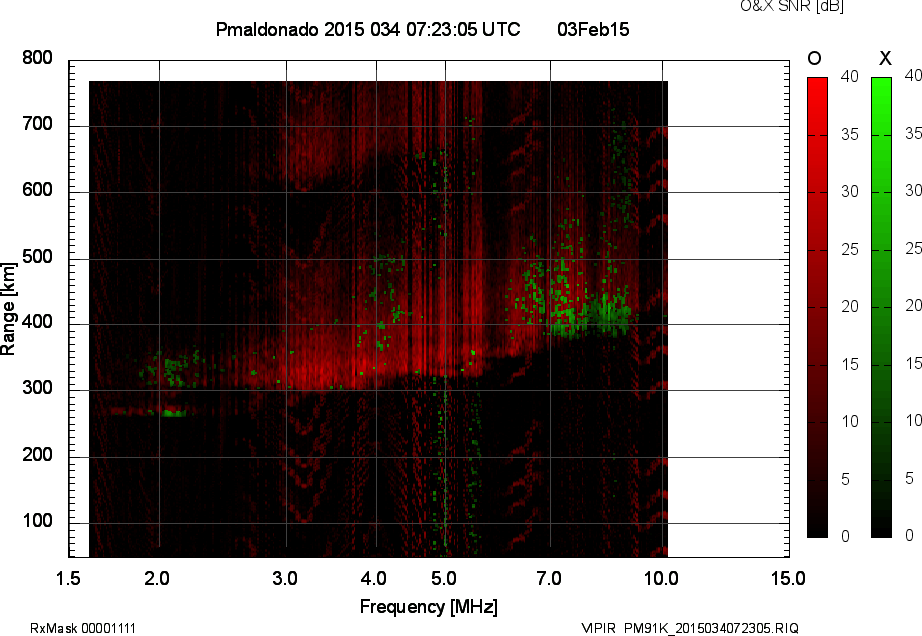Screen dimensions: 922x636
Task: Click the 100 range axis tick label
Action: [x=37, y=521]
